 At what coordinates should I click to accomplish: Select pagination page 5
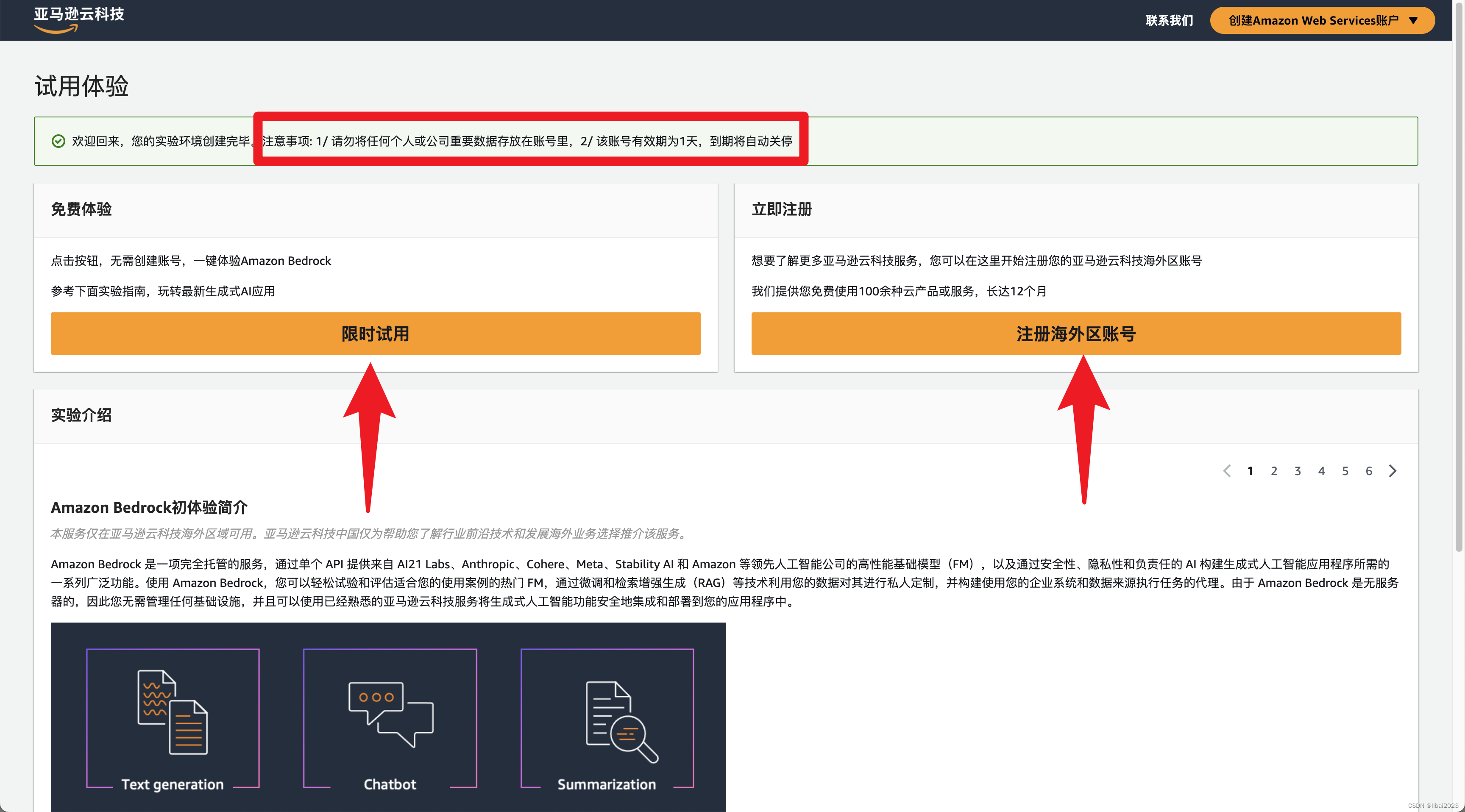point(1345,471)
